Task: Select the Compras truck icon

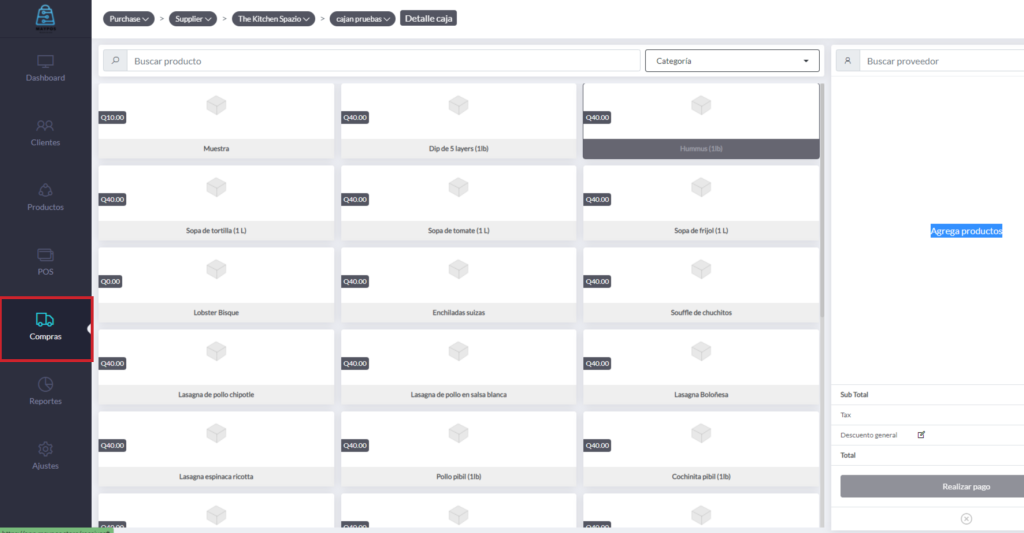Action: (45, 320)
